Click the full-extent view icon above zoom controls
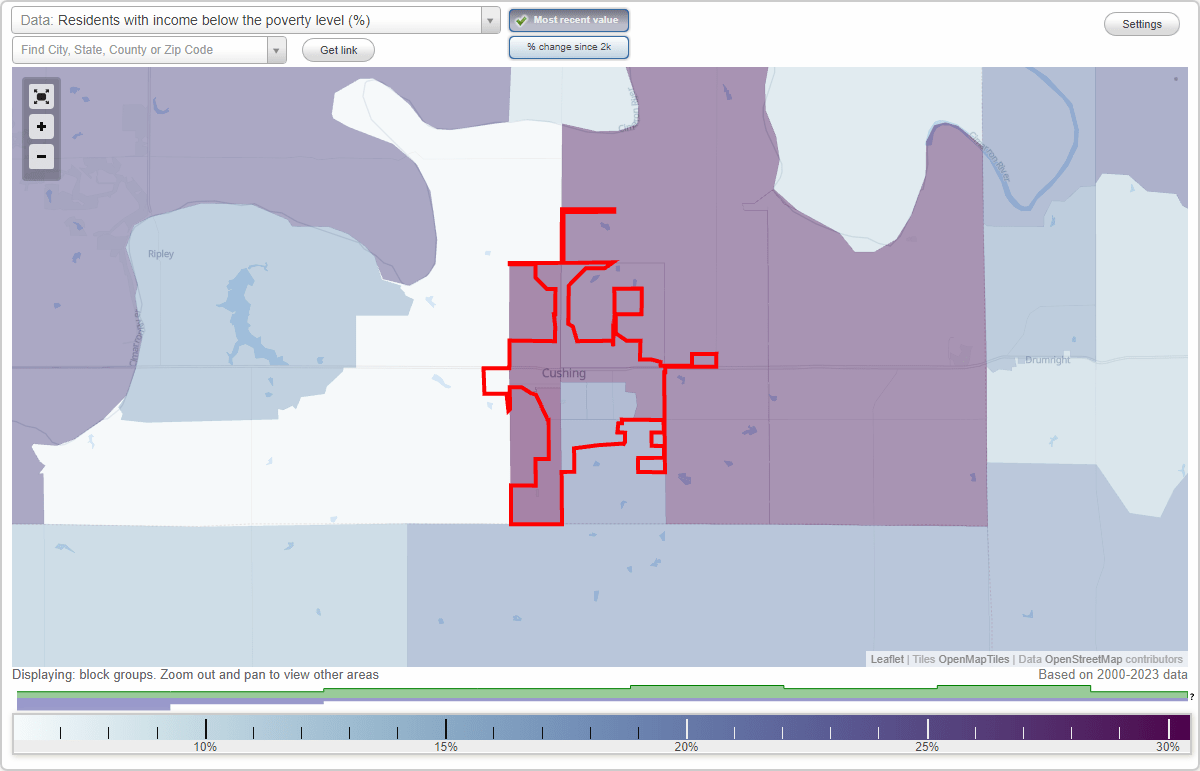Viewport: 1200px width, 771px height. click(41, 96)
